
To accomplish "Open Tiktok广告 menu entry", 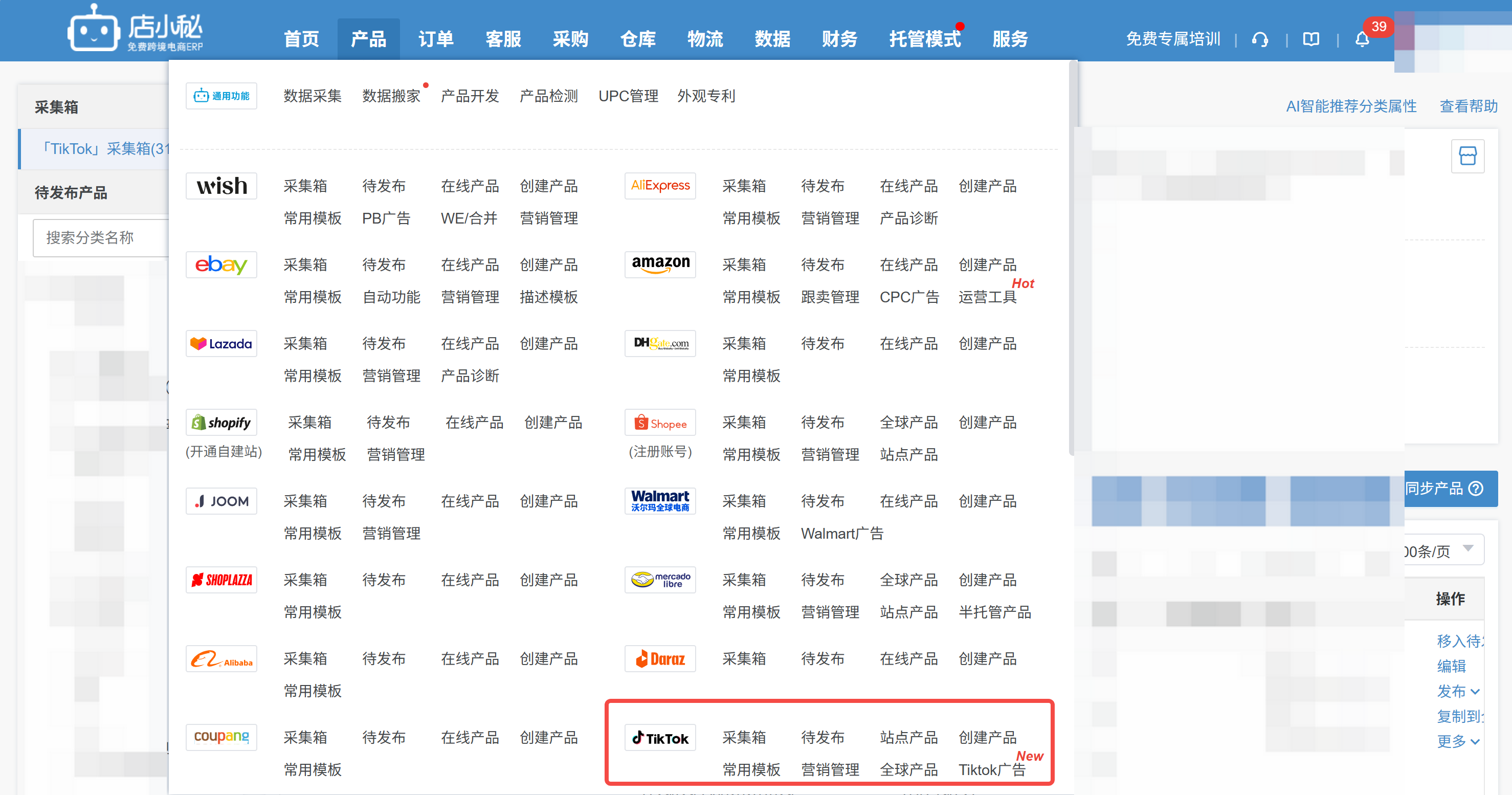I will tap(992, 769).
